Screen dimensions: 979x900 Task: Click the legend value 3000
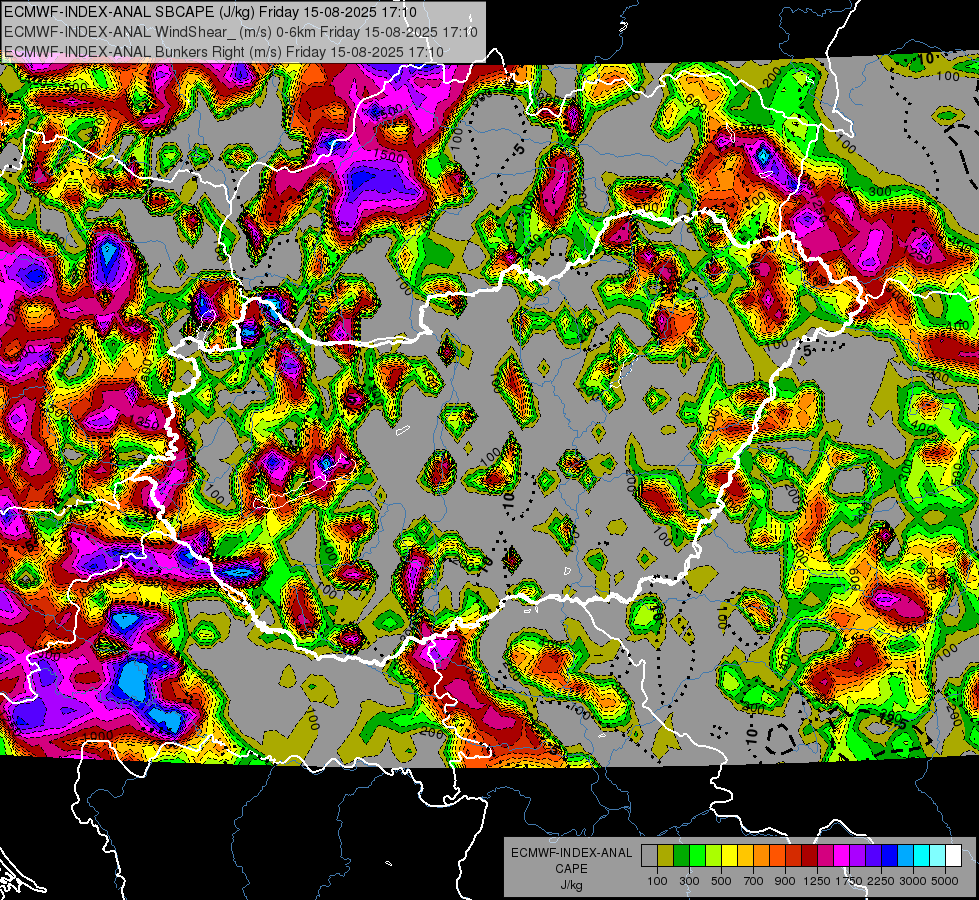(913, 881)
